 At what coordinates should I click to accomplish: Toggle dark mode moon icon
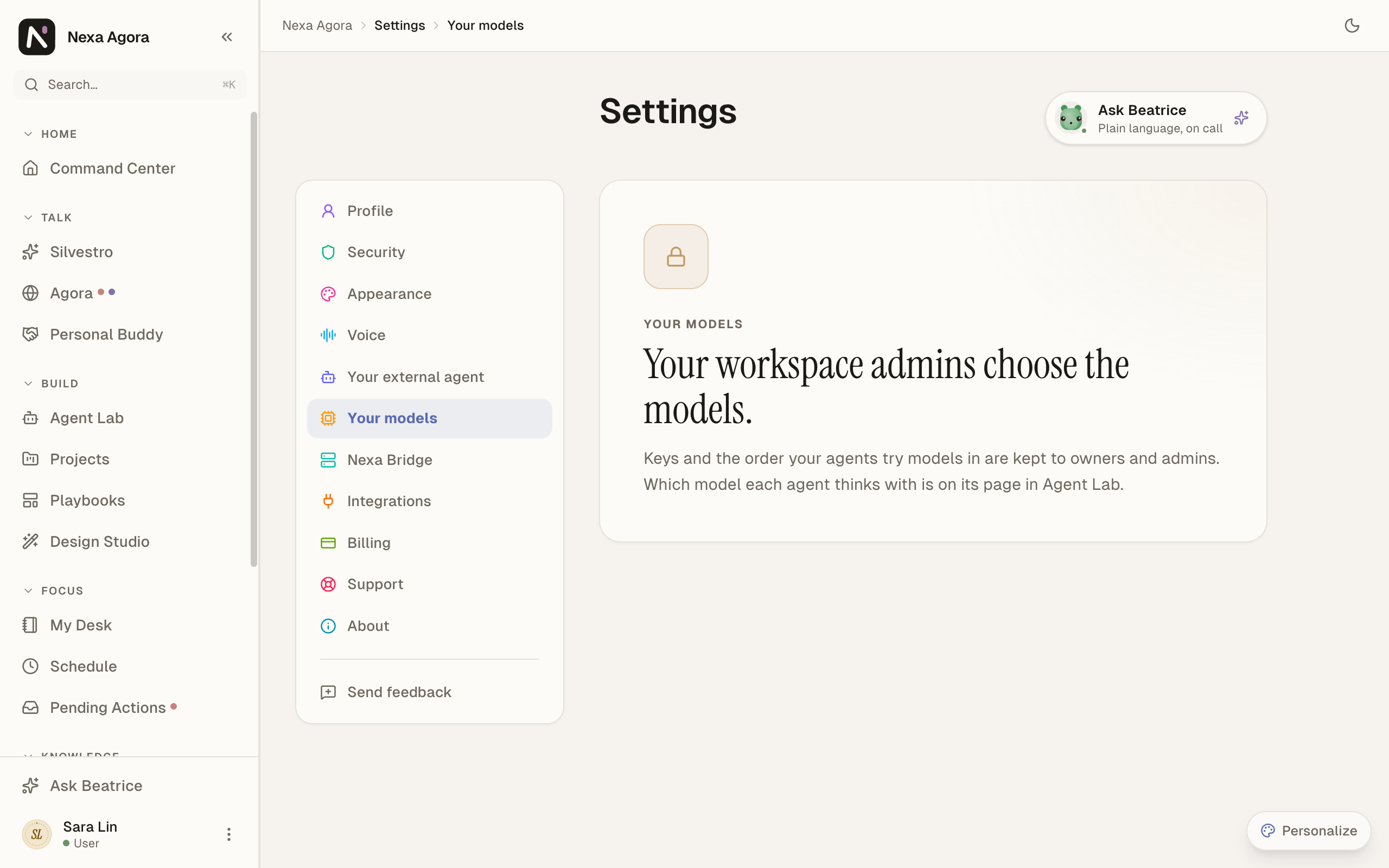(x=1352, y=25)
